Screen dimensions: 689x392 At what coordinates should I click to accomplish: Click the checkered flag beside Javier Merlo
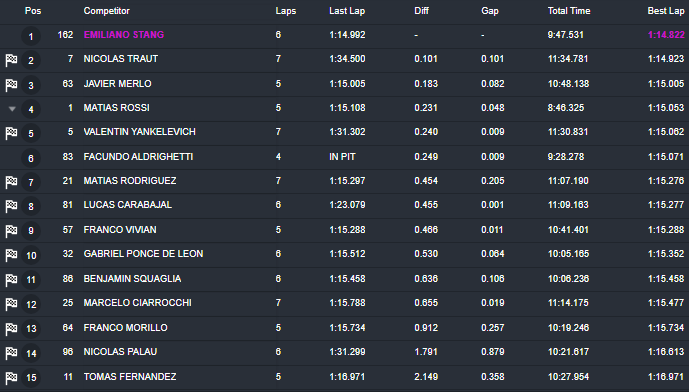[x=11, y=85]
